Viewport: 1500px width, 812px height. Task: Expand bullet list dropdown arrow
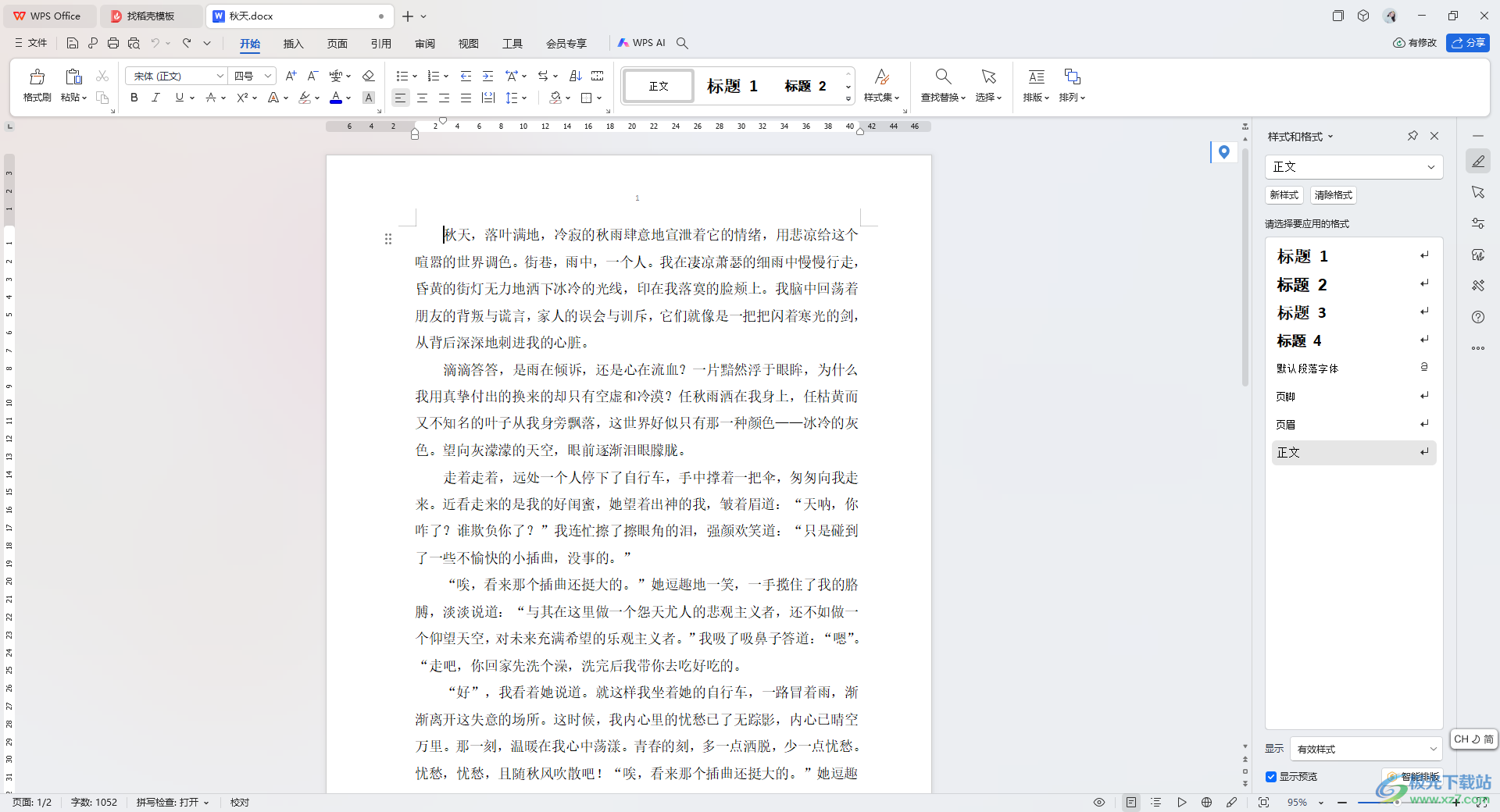(x=415, y=76)
